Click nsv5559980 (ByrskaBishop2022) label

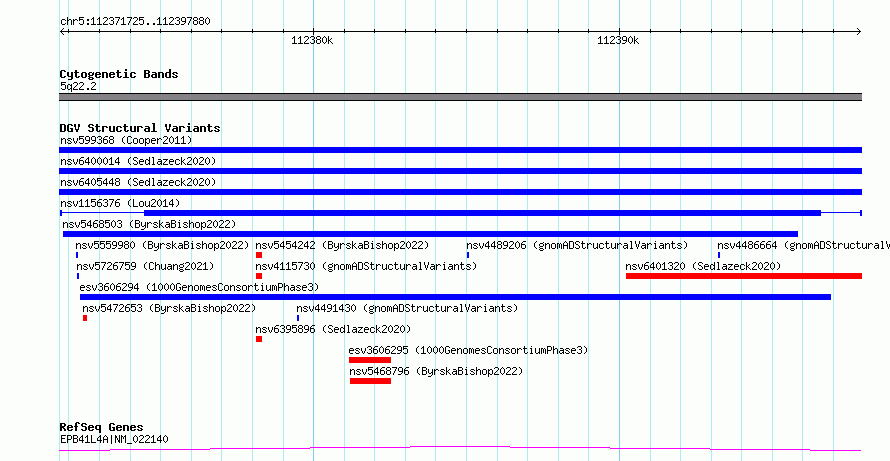pyautogui.click(x=162, y=245)
